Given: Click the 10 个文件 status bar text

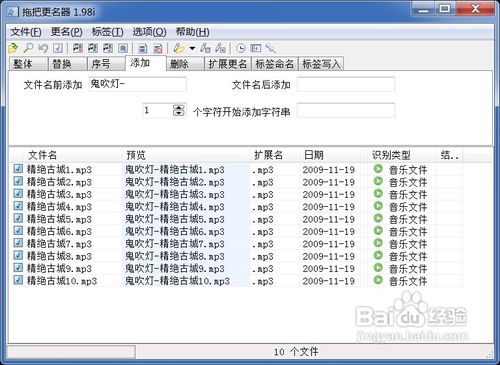Looking at the screenshot, I should [296, 352].
